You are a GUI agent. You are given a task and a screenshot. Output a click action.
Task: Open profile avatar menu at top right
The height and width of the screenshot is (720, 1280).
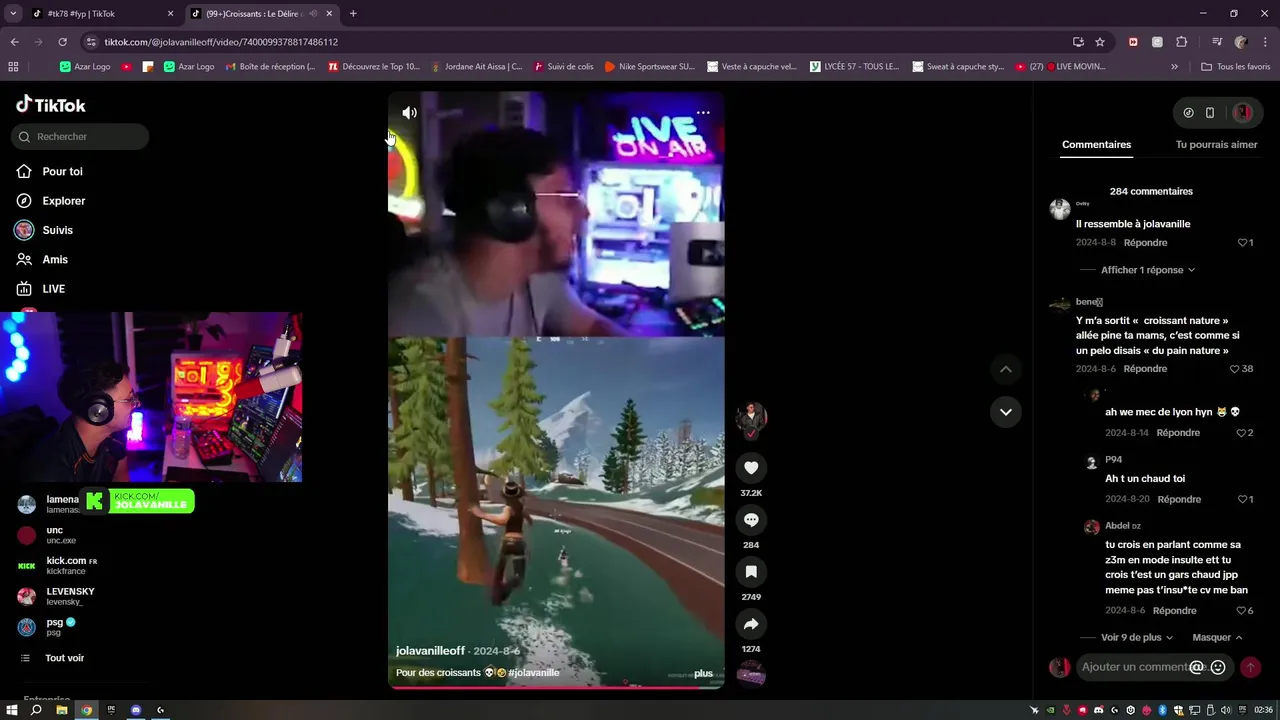[1243, 113]
